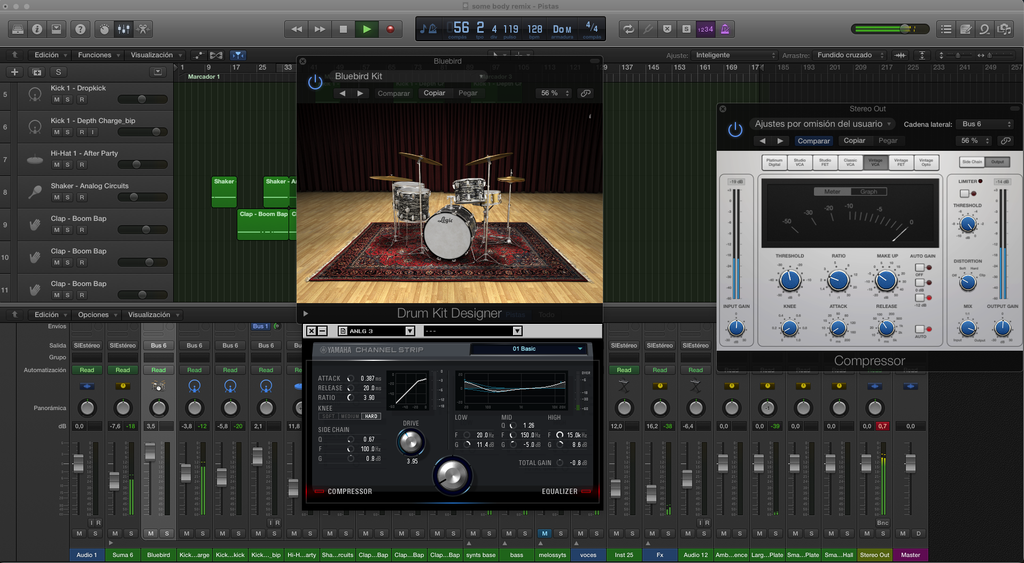
Task: Toggle the purple Metronome button
Action: coord(725,29)
